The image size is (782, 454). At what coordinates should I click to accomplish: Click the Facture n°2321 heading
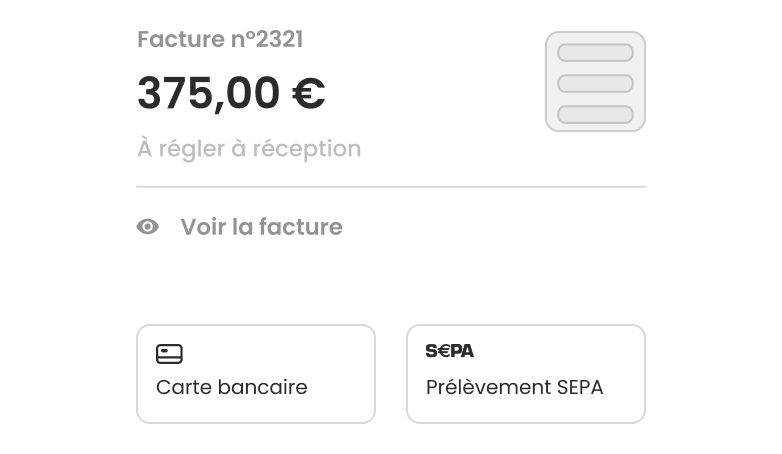coord(220,39)
